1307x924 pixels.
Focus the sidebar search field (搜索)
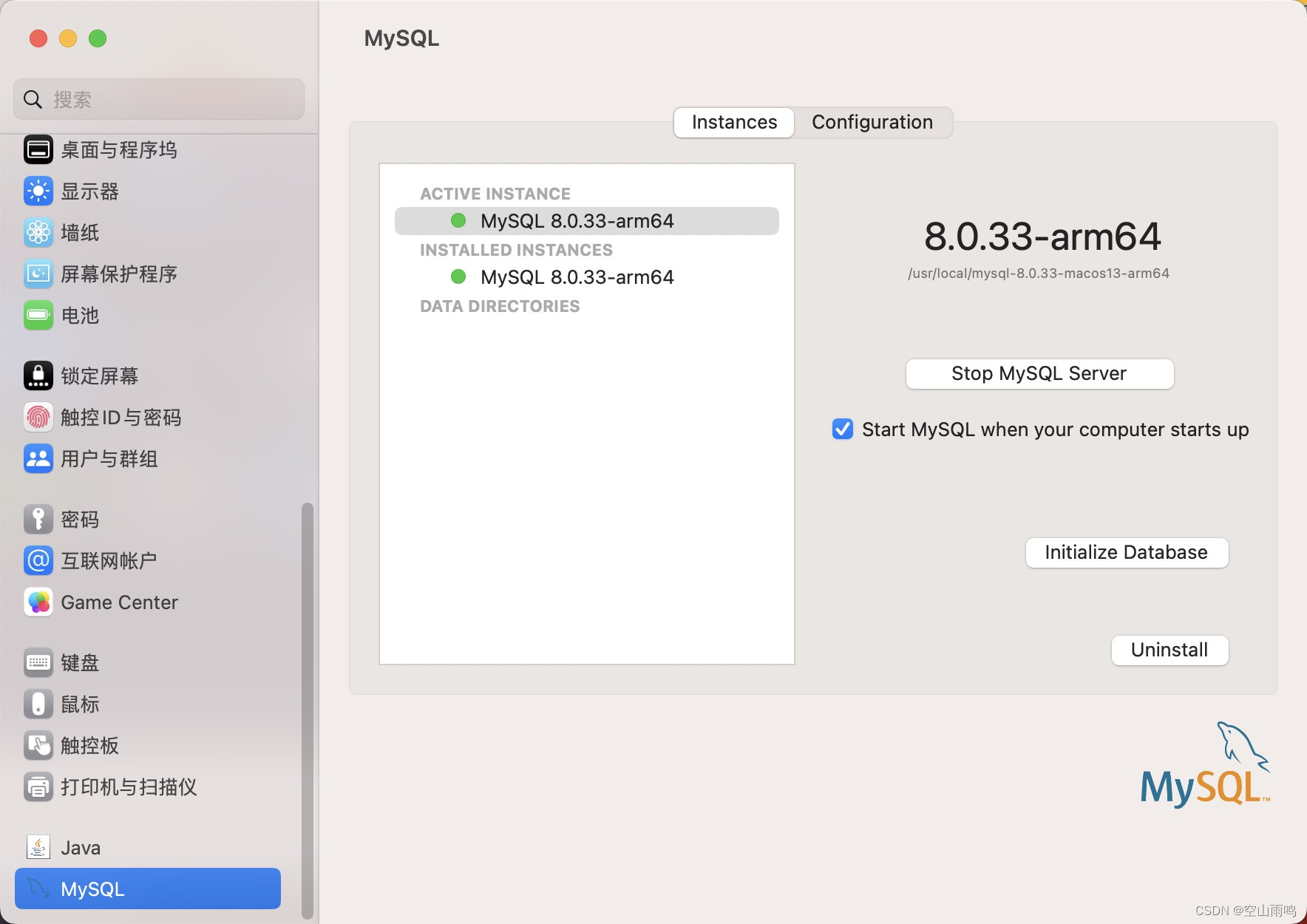(159, 99)
